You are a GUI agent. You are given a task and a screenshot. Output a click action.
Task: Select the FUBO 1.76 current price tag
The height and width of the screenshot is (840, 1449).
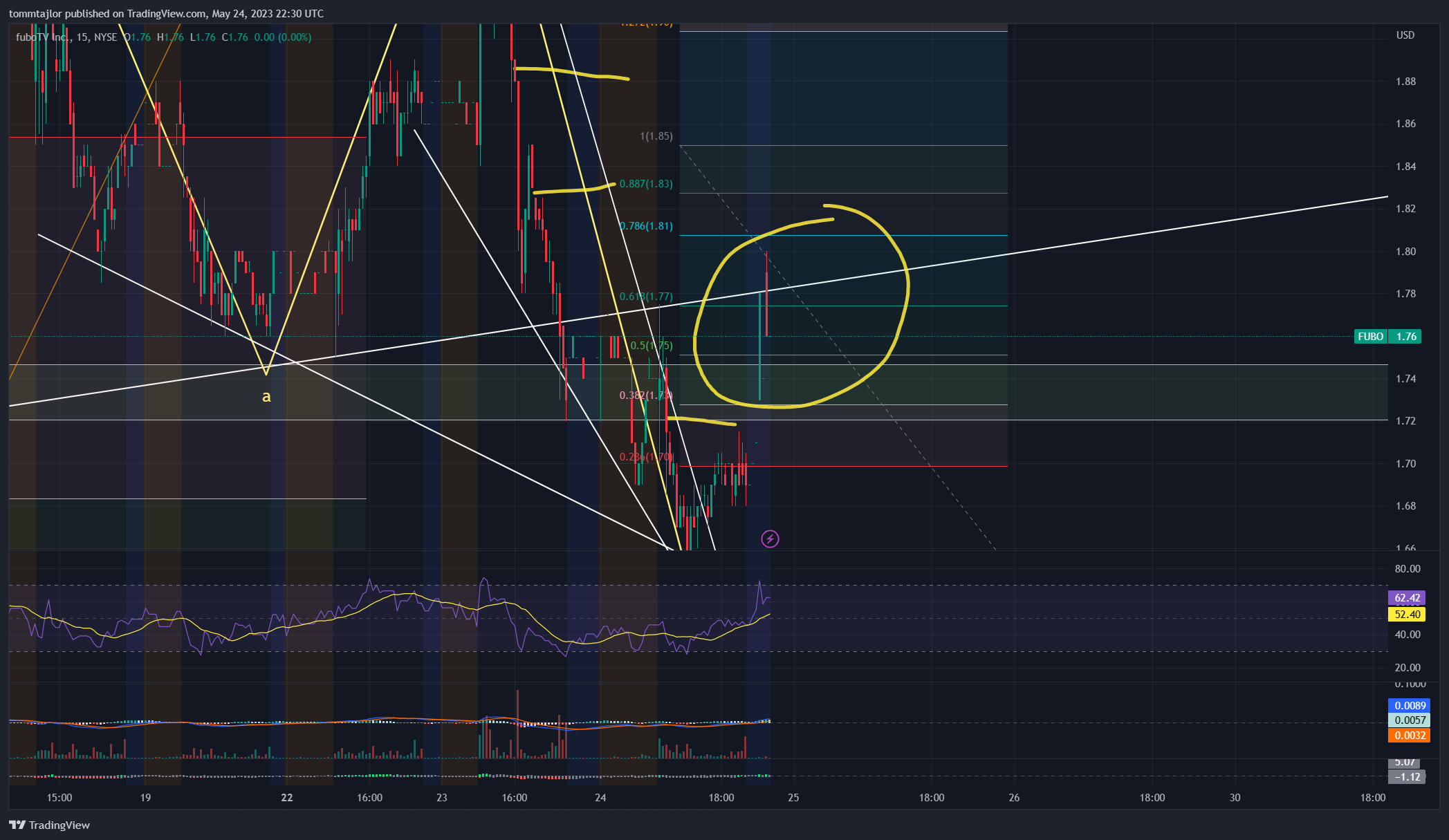pos(1388,337)
